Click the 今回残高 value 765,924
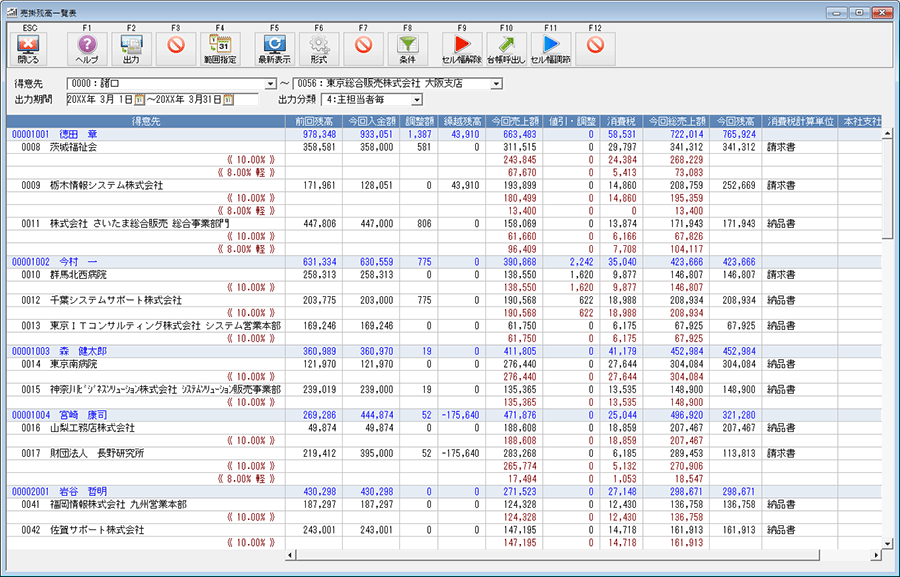The image size is (900, 577). tap(739, 134)
